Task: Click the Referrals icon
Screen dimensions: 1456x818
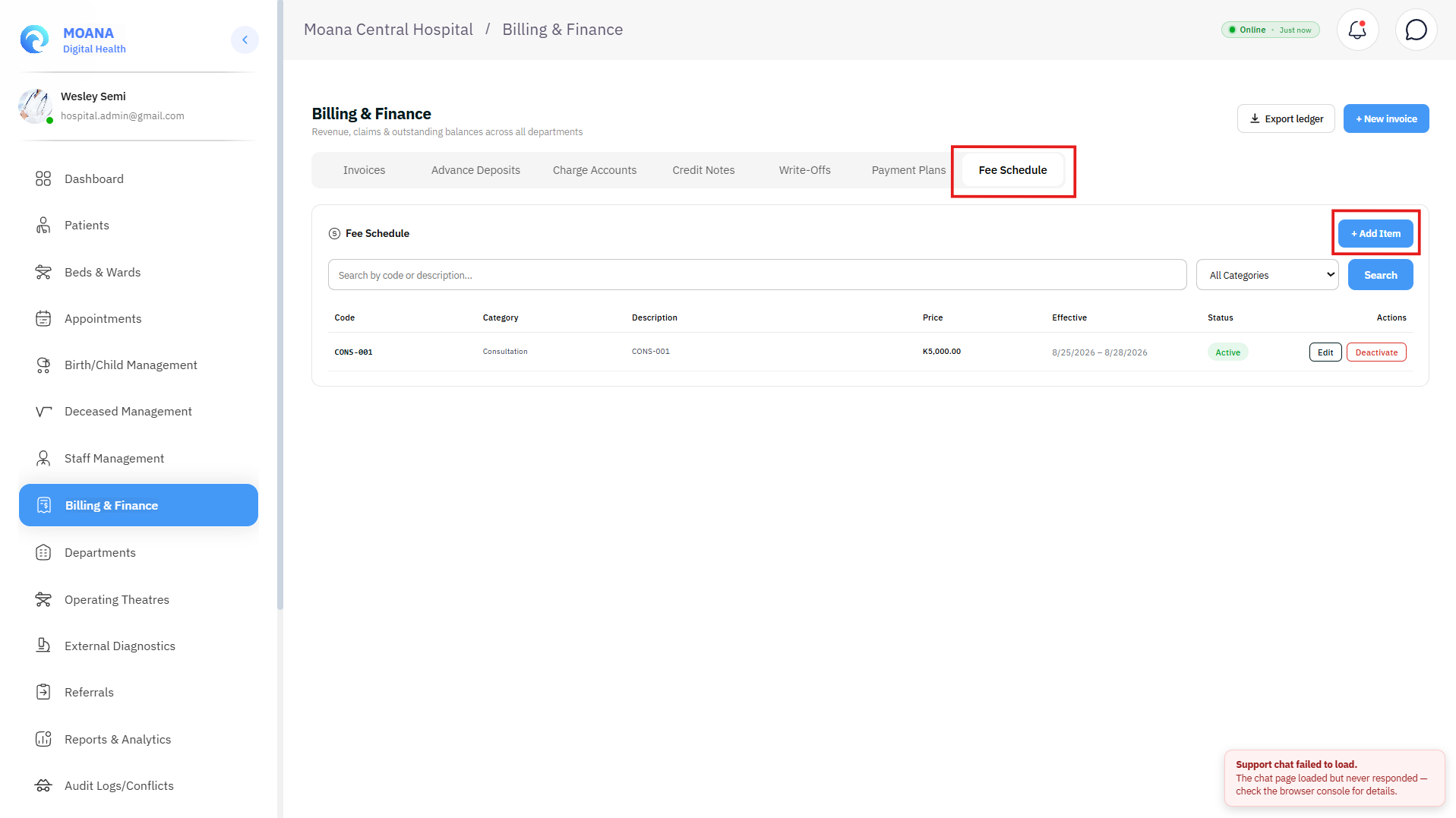Action: click(43, 692)
